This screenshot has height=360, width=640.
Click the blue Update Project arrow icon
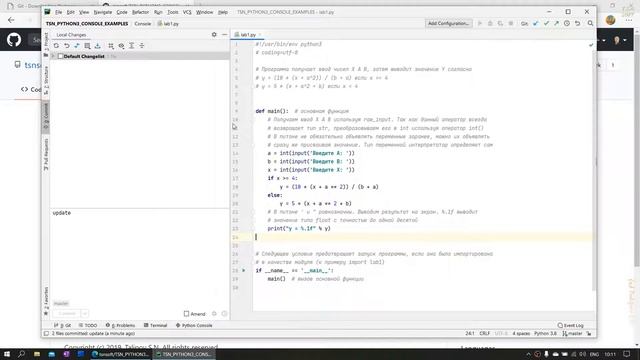tap(536, 24)
